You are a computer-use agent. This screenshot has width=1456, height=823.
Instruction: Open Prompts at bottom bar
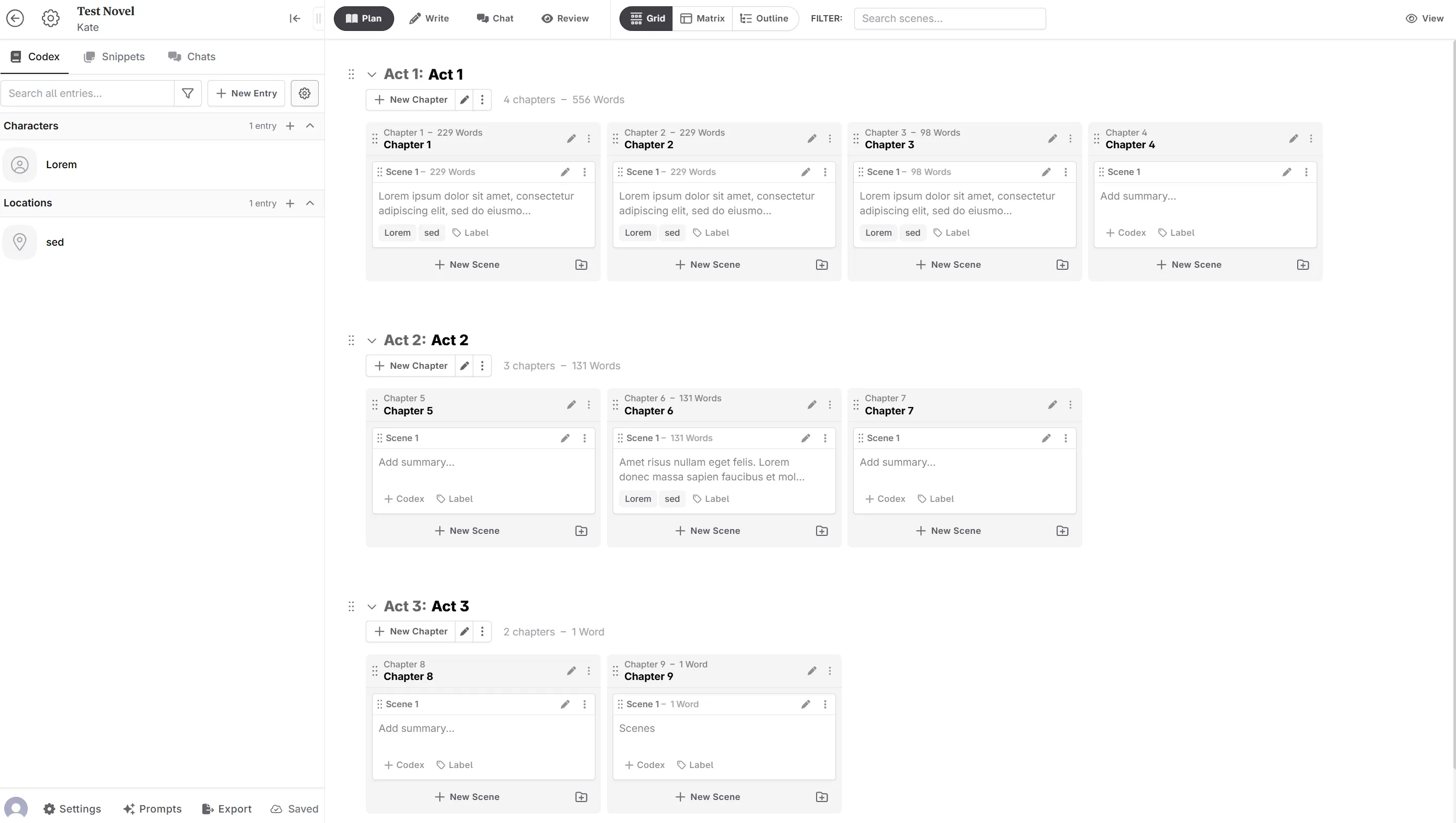(x=153, y=809)
